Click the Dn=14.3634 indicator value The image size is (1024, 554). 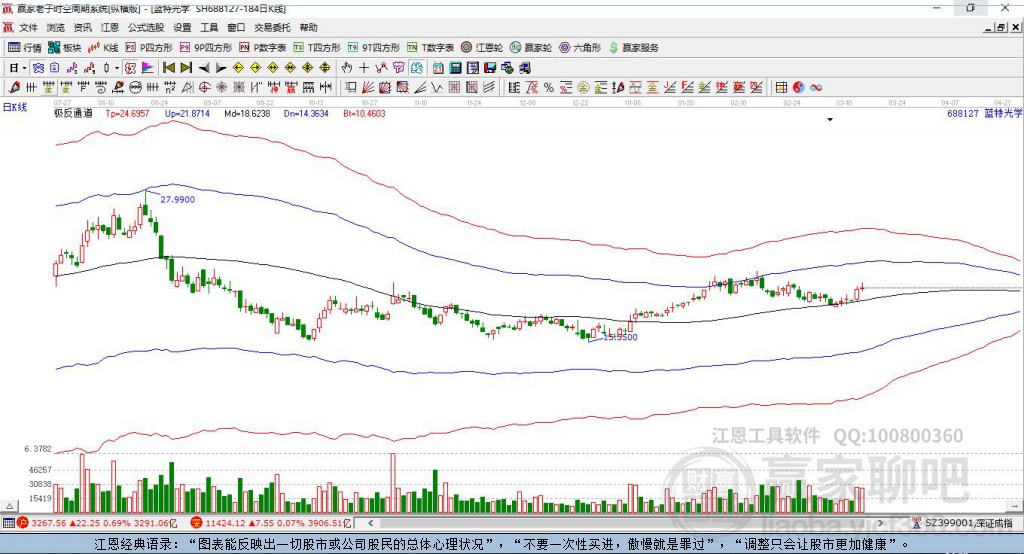(306, 113)
